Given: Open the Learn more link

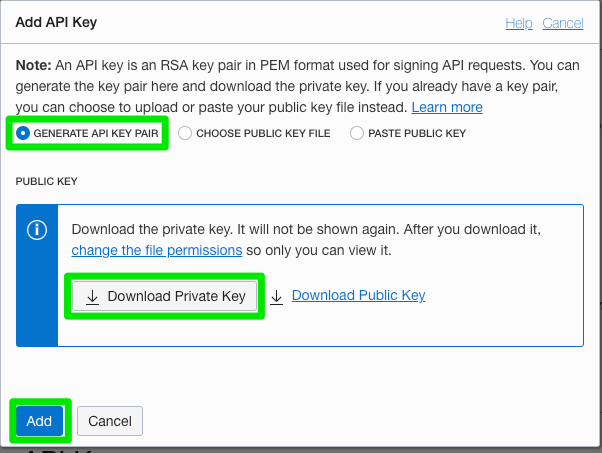Looking at the screenshot, I should [x=447, y=107].
